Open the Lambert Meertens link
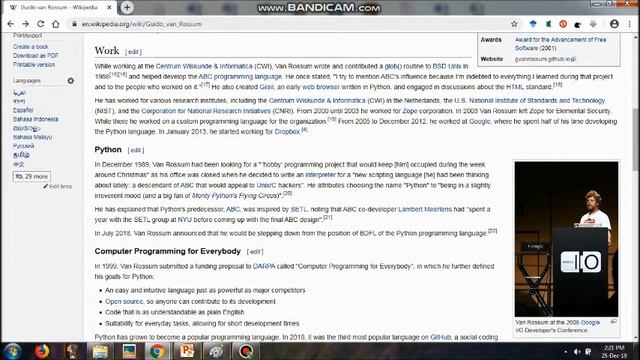Image resolution: width=640 pixels, height=360 pixels. (x=425, y=209)
